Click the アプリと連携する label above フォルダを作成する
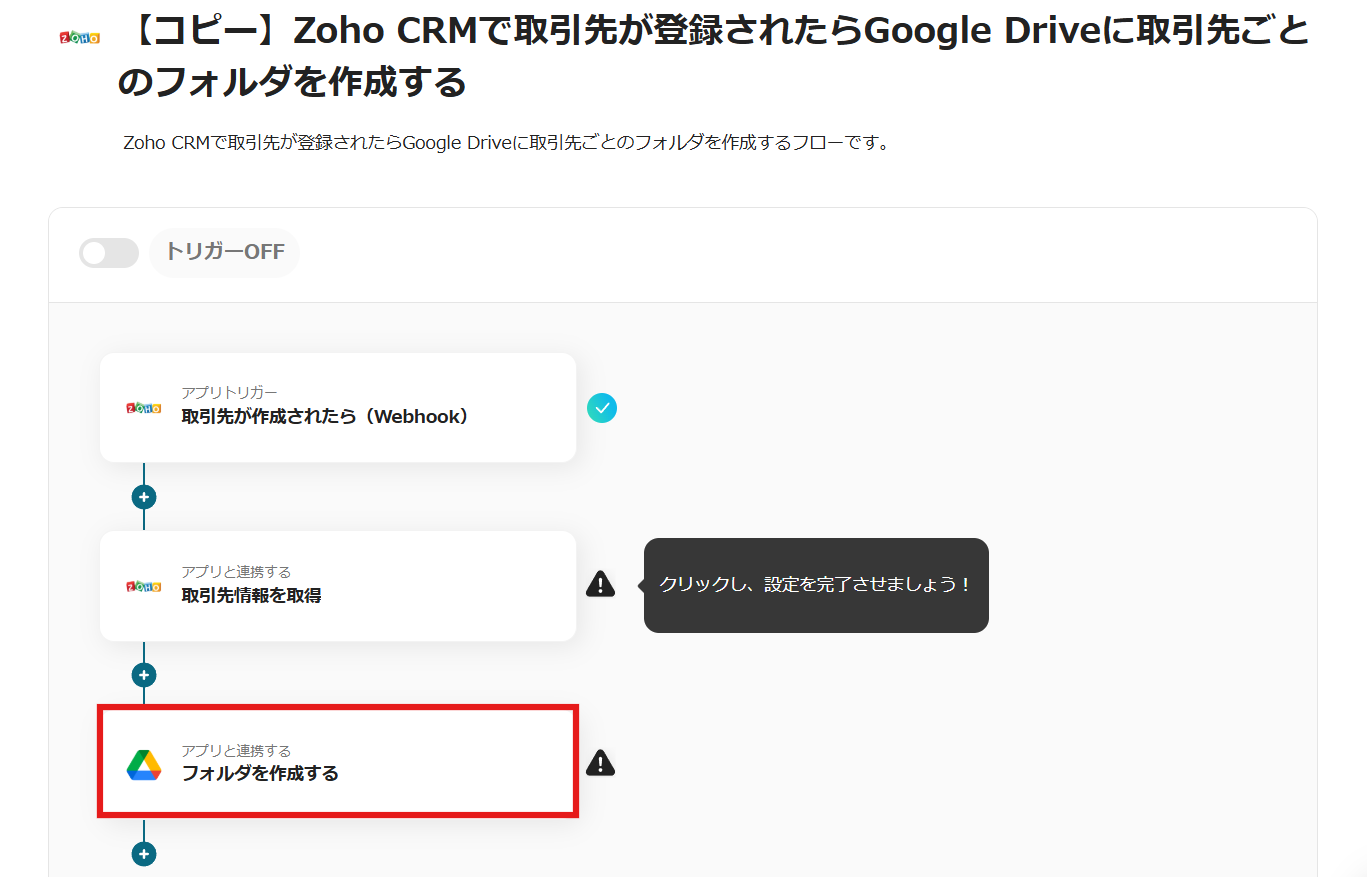The image size is (1367, 877). pos(236,750)
